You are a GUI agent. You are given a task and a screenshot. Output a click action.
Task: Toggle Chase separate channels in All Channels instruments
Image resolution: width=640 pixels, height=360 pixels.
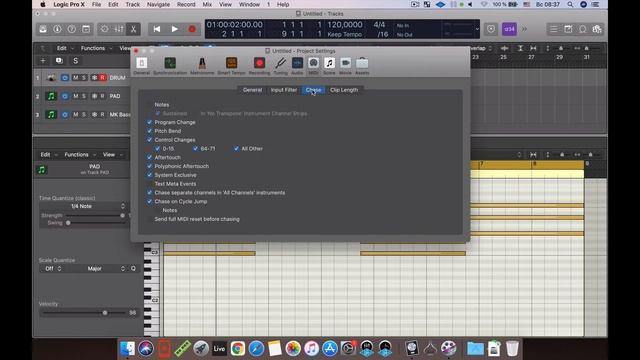tap(149, 192)
